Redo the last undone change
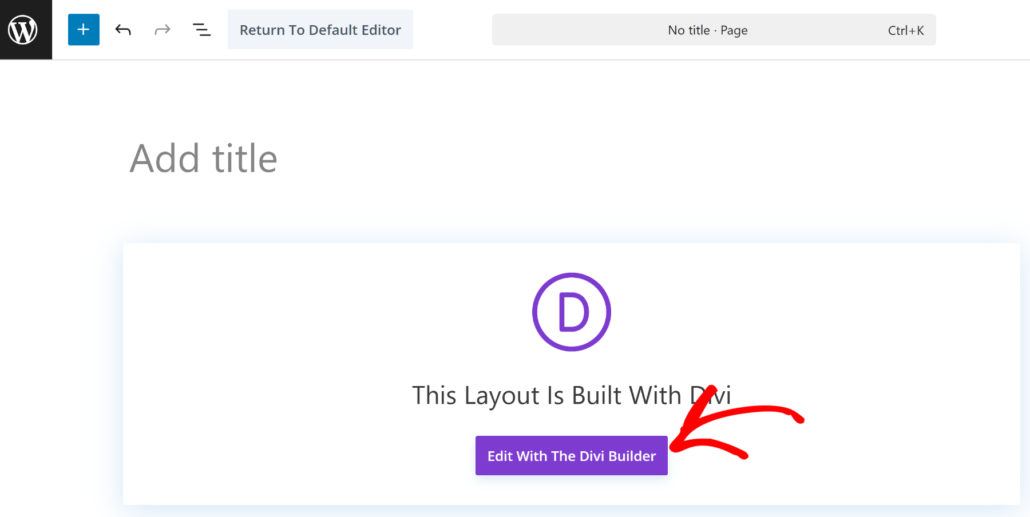The width and height of the screenshot is (1030, 517). [162, 30]
